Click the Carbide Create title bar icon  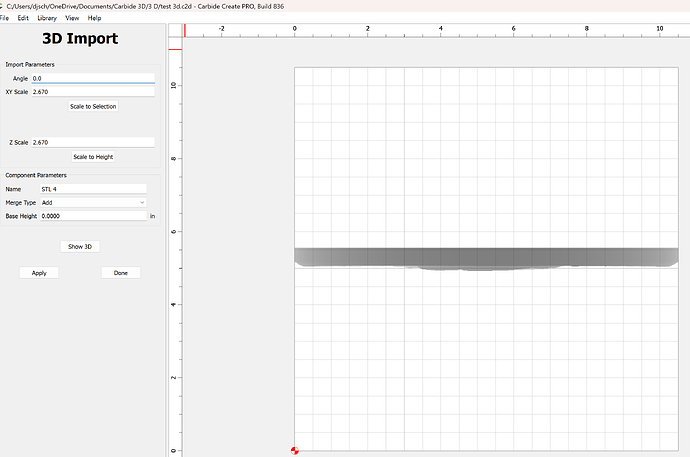(2, 6)
